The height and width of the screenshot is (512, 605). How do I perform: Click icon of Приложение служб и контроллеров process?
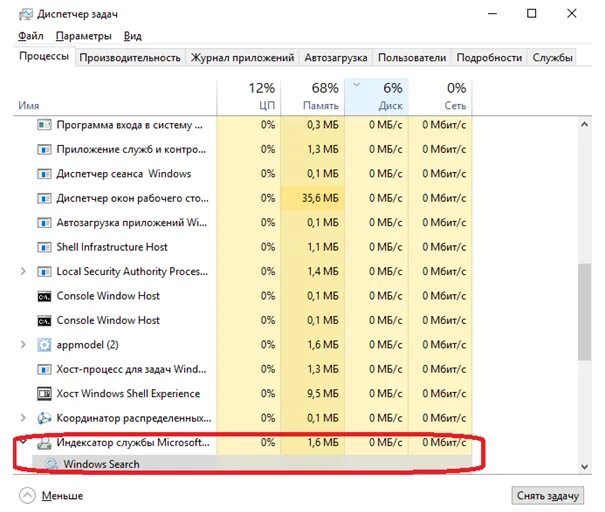44,149
